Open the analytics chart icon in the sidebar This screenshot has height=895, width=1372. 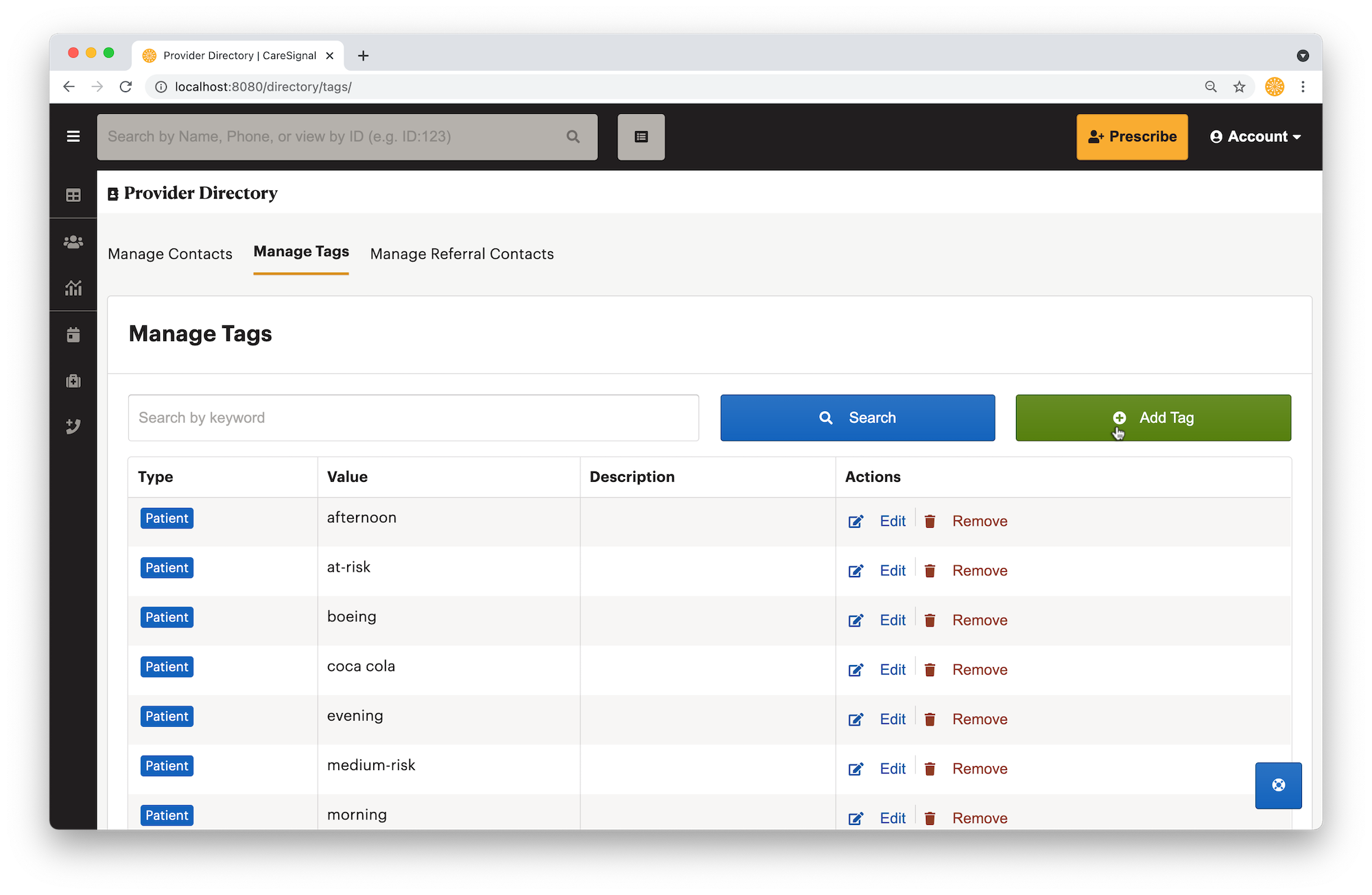(73, 288)
